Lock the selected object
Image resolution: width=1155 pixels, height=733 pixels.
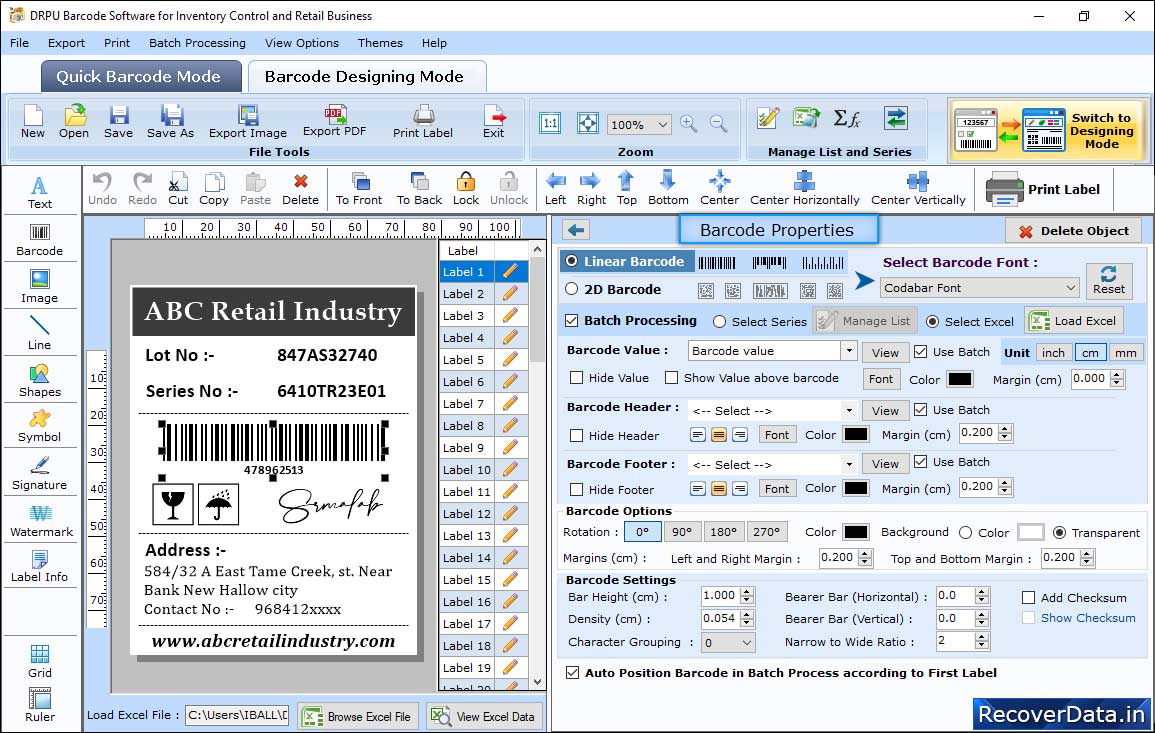point(466,189)
